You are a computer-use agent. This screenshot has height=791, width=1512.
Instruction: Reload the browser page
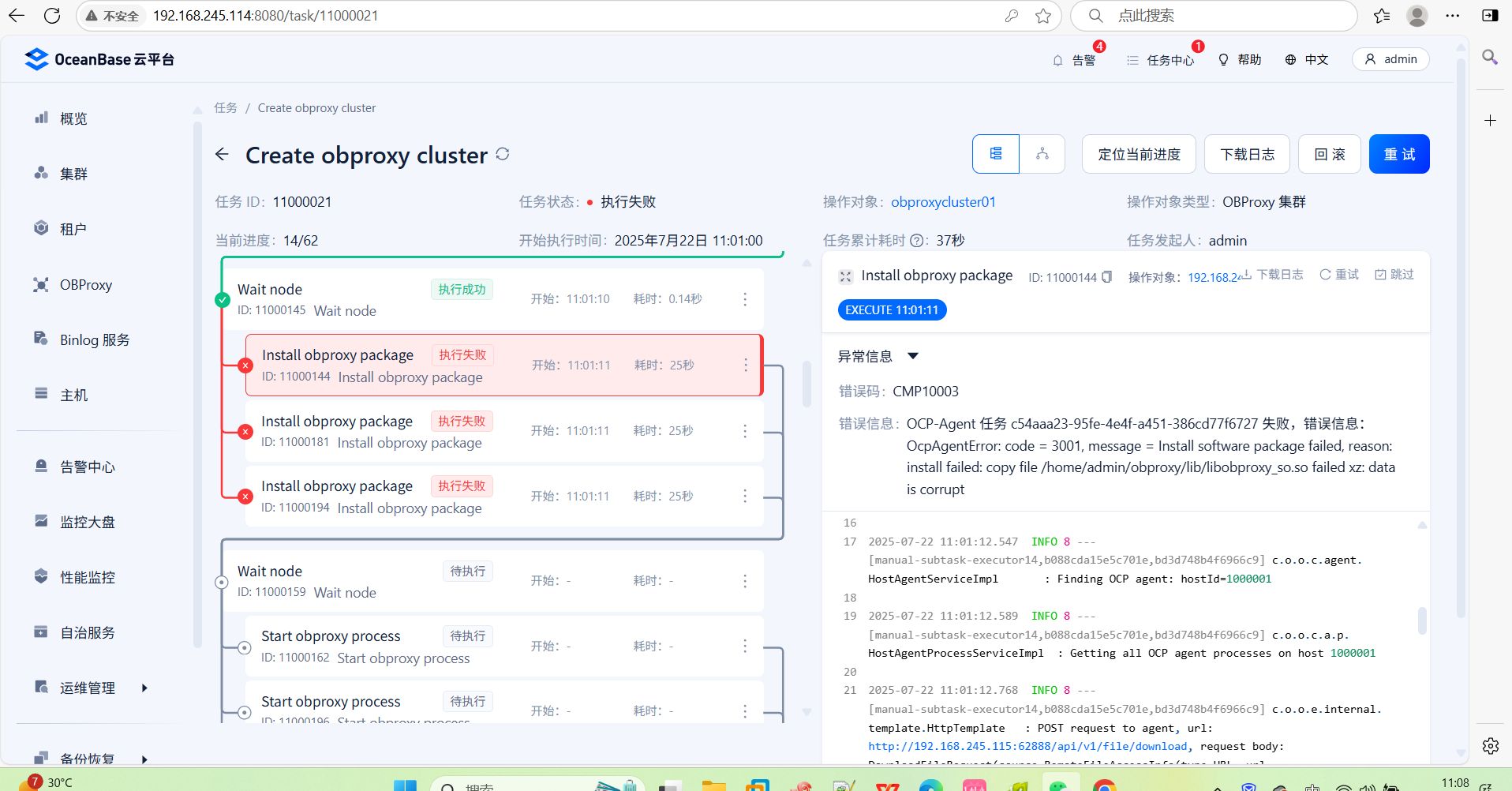click(x=52, y=16)
